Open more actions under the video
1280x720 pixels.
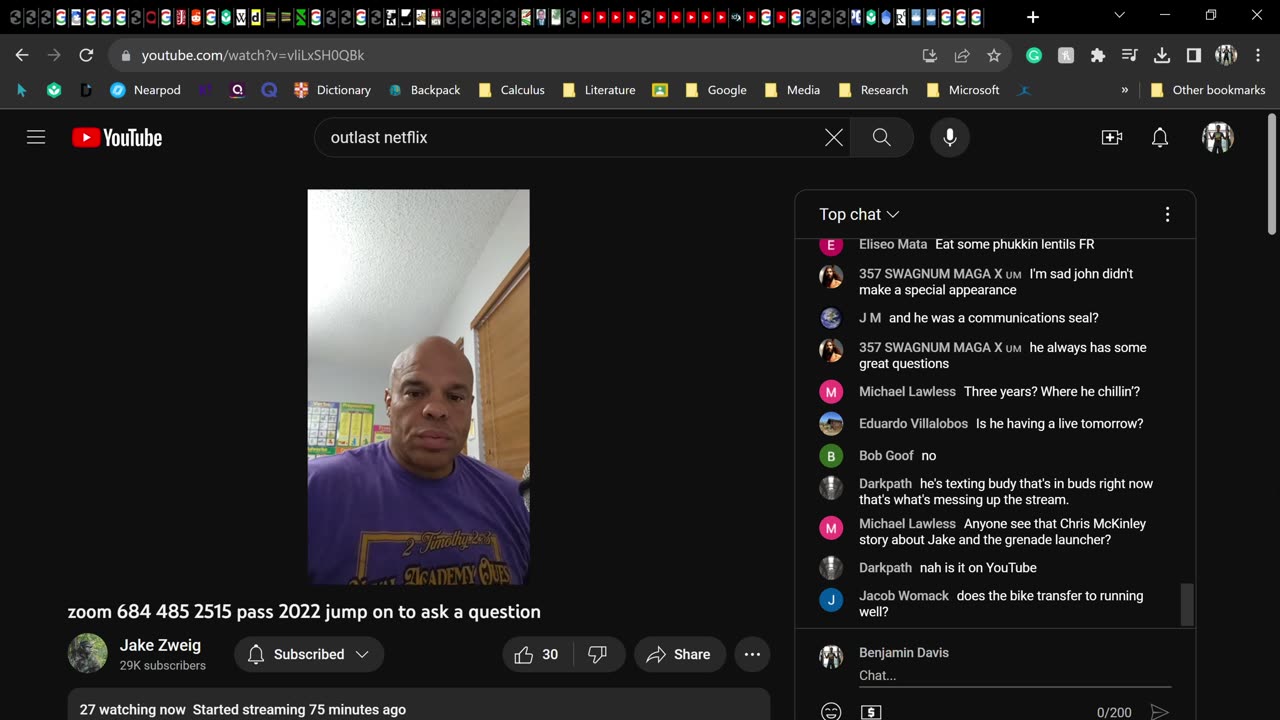[752, 654]
